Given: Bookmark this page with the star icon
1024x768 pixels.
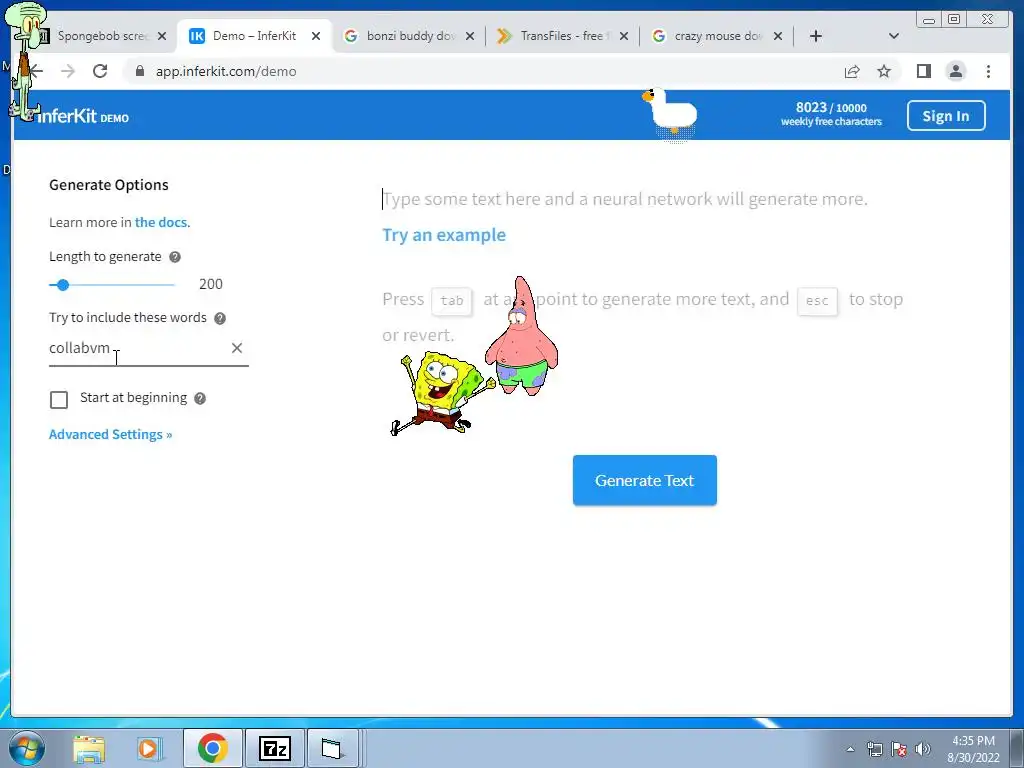Looking at the screenshot, I should [x=884, y=71].
